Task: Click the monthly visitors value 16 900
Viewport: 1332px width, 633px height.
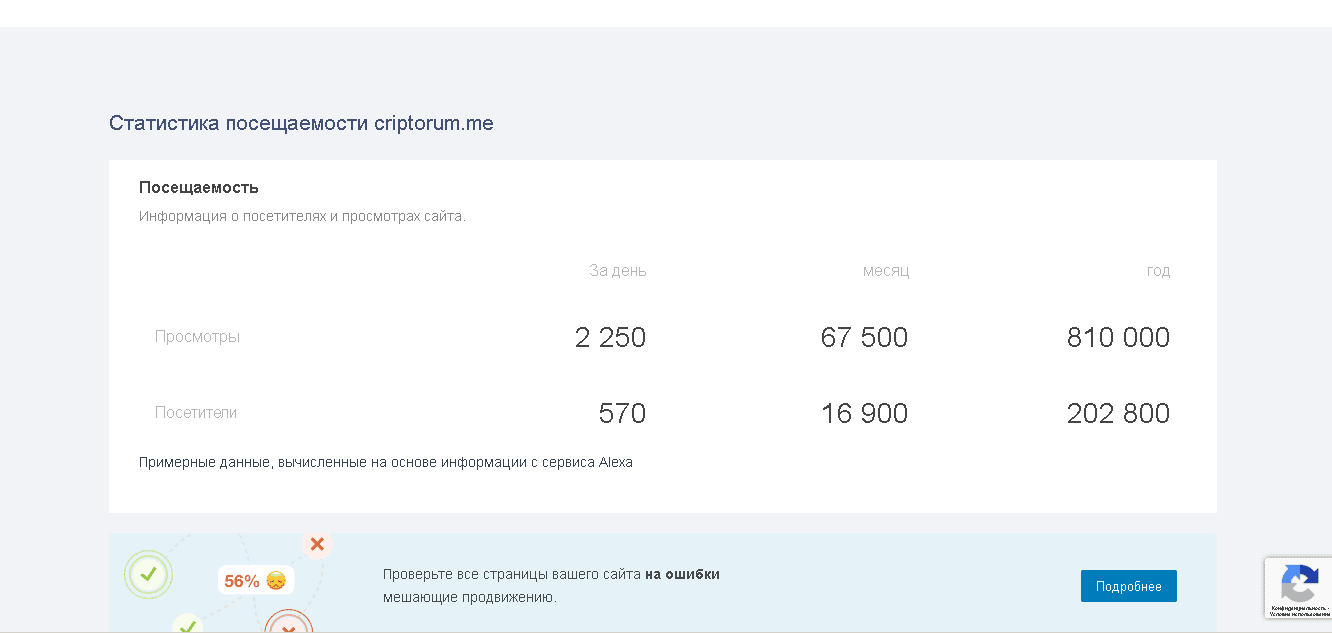Action: 864,412
